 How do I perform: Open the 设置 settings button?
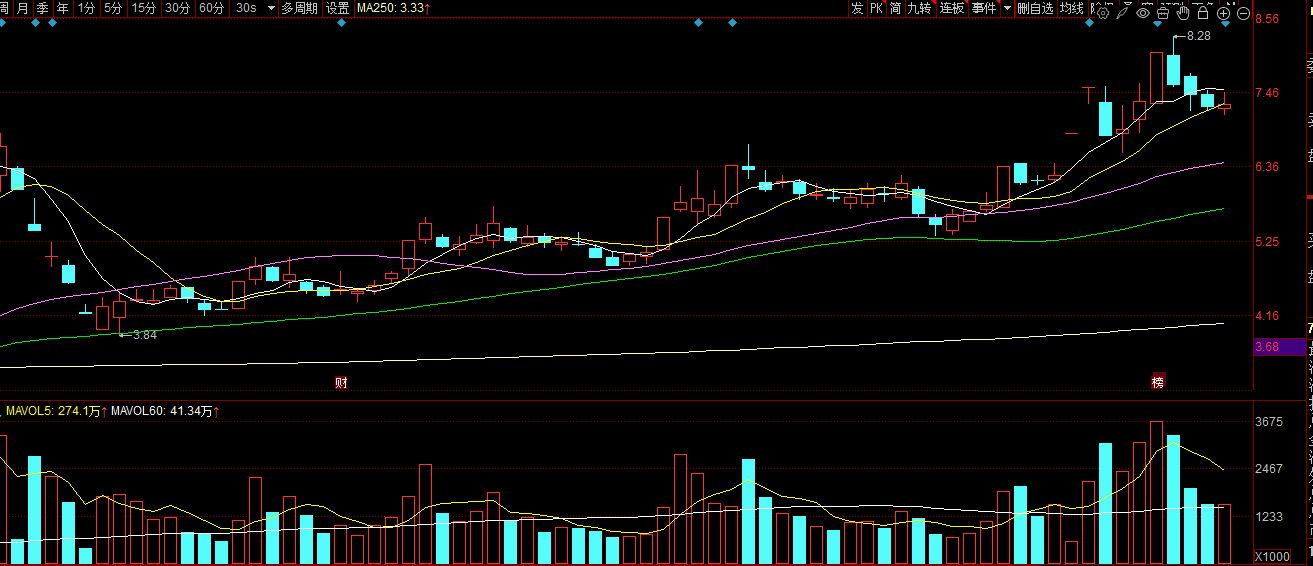(338, 8)
